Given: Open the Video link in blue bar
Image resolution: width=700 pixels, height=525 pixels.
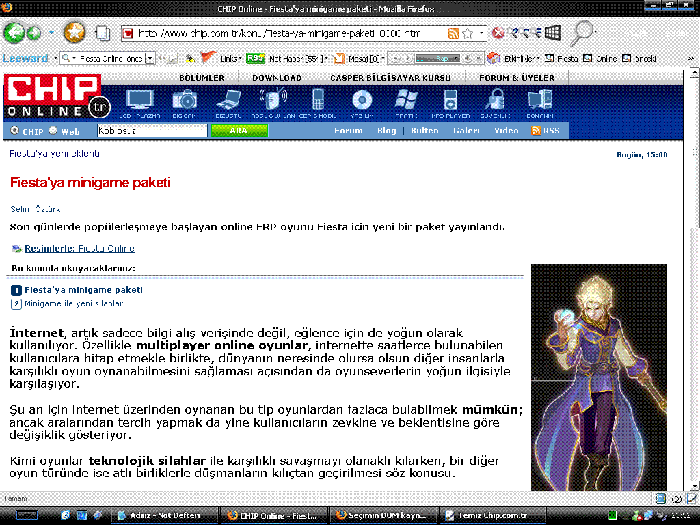Looking at the screenshot, I should pos(506,131).
